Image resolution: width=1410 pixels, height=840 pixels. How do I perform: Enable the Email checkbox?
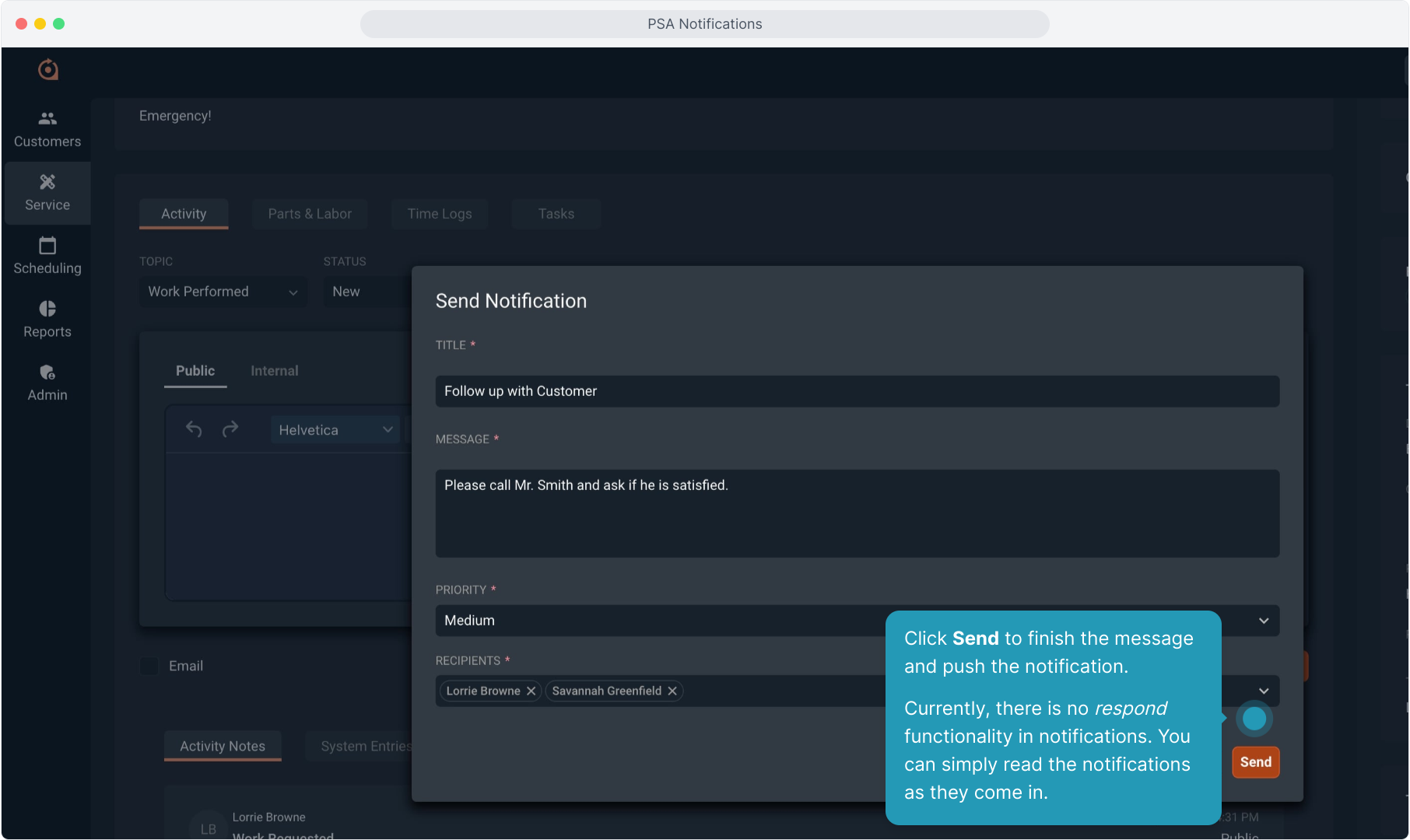point(149,666)
